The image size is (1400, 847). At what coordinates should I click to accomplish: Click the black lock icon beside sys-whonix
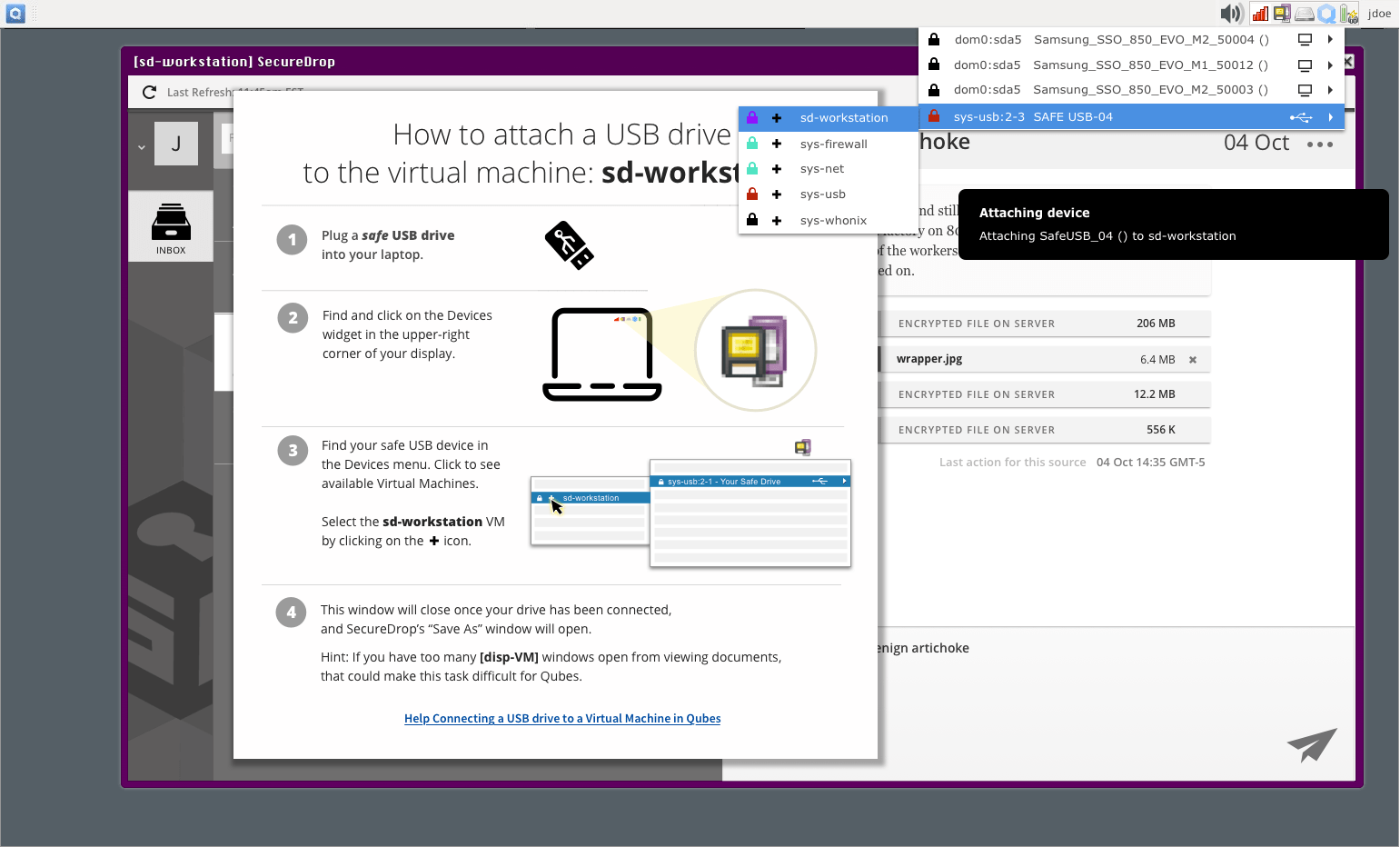pyautogui.click(x=752, y=220)
